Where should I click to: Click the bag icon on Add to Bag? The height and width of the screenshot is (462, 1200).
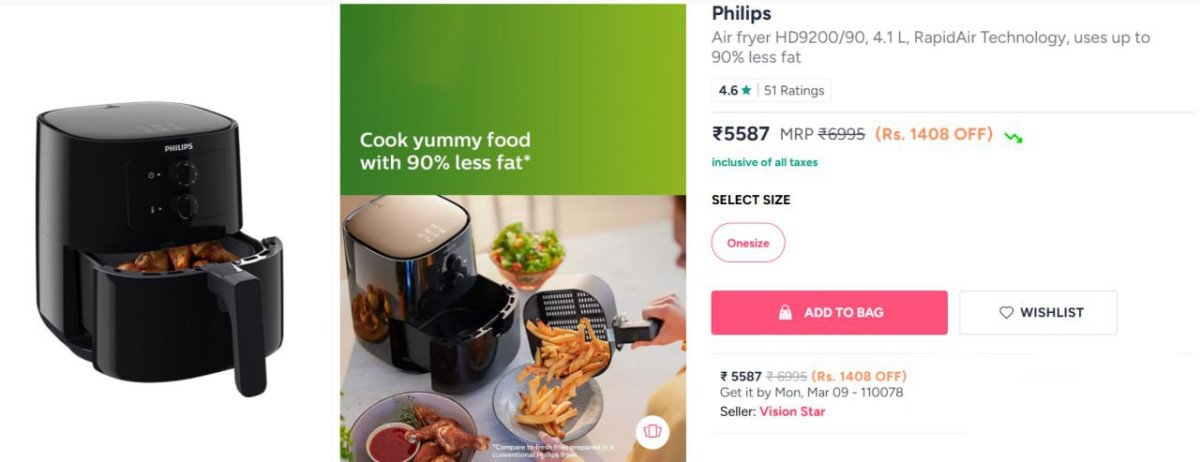tap(786, 313)
